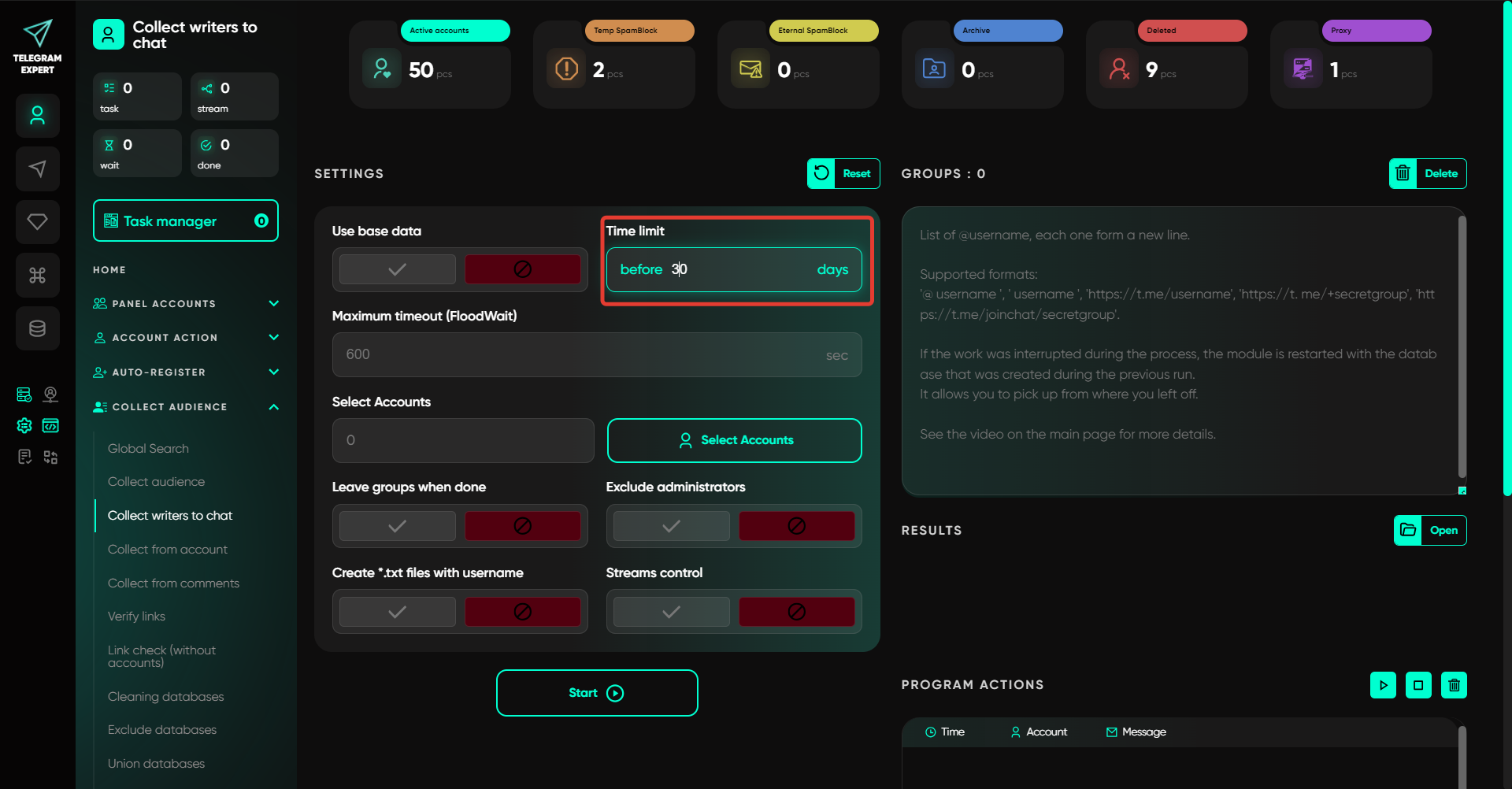Disable Exclude administrators option
Viewport: 1512px width, 789px height.
click(x=796, y=526)
